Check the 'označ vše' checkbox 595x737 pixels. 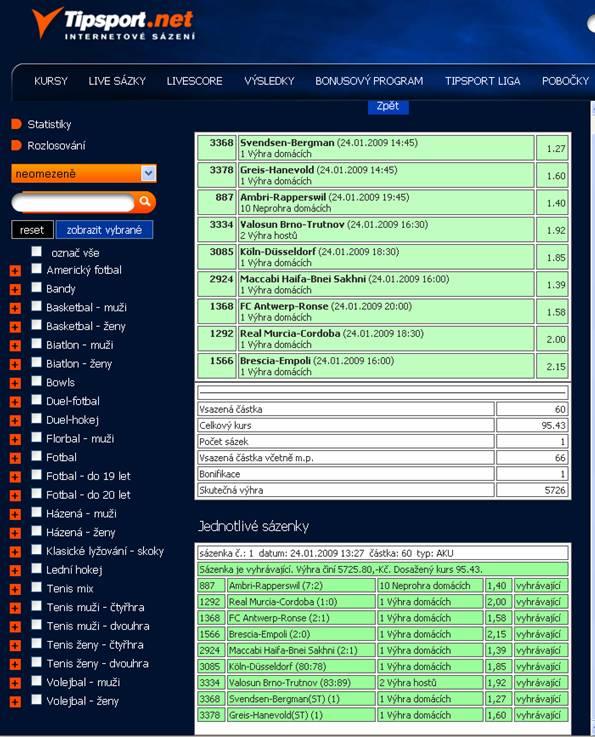37,251
